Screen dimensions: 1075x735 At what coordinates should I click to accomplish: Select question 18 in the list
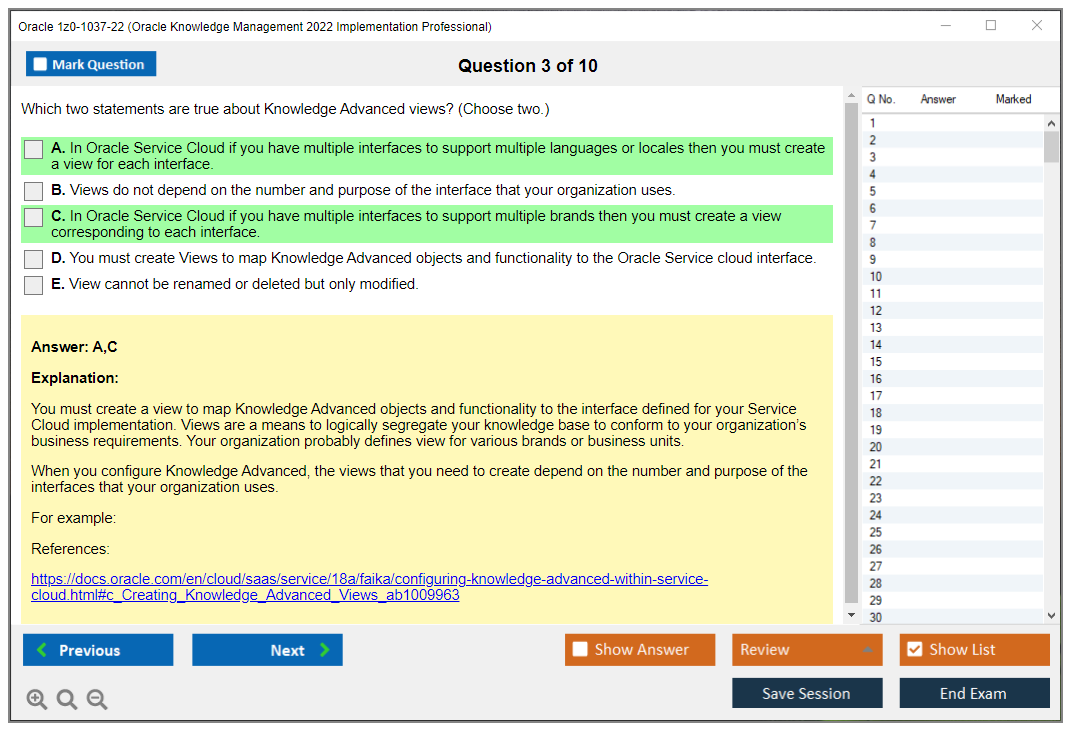click(x=953, y=413)
